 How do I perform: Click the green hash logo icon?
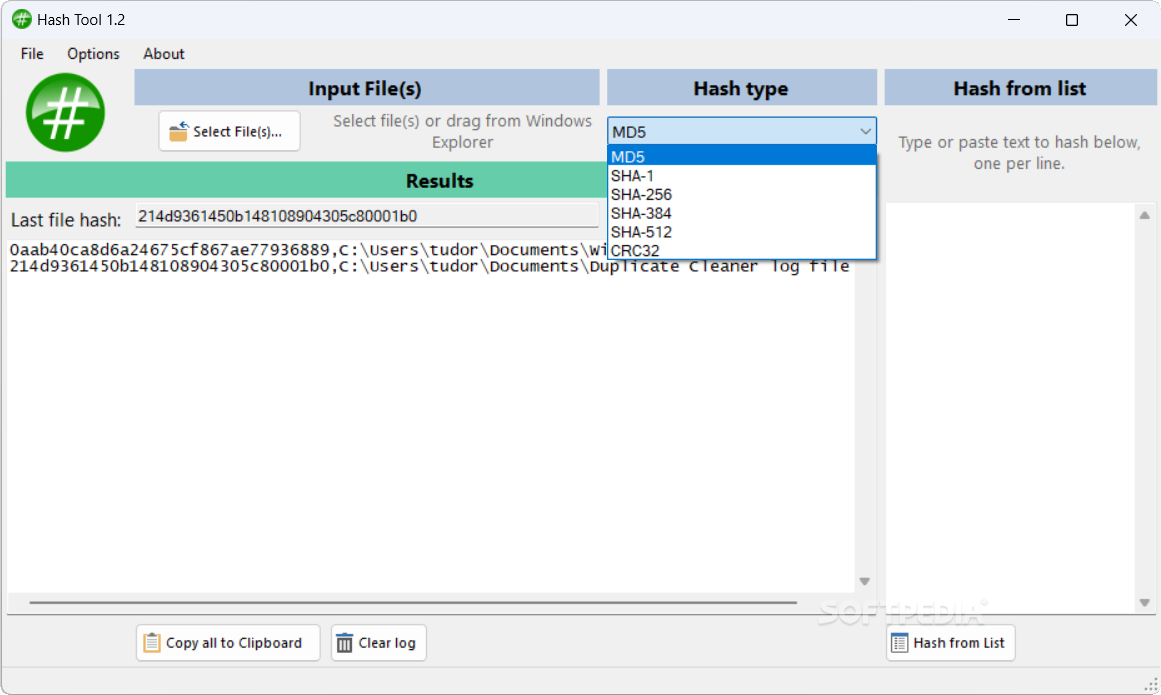click(65, 113)
